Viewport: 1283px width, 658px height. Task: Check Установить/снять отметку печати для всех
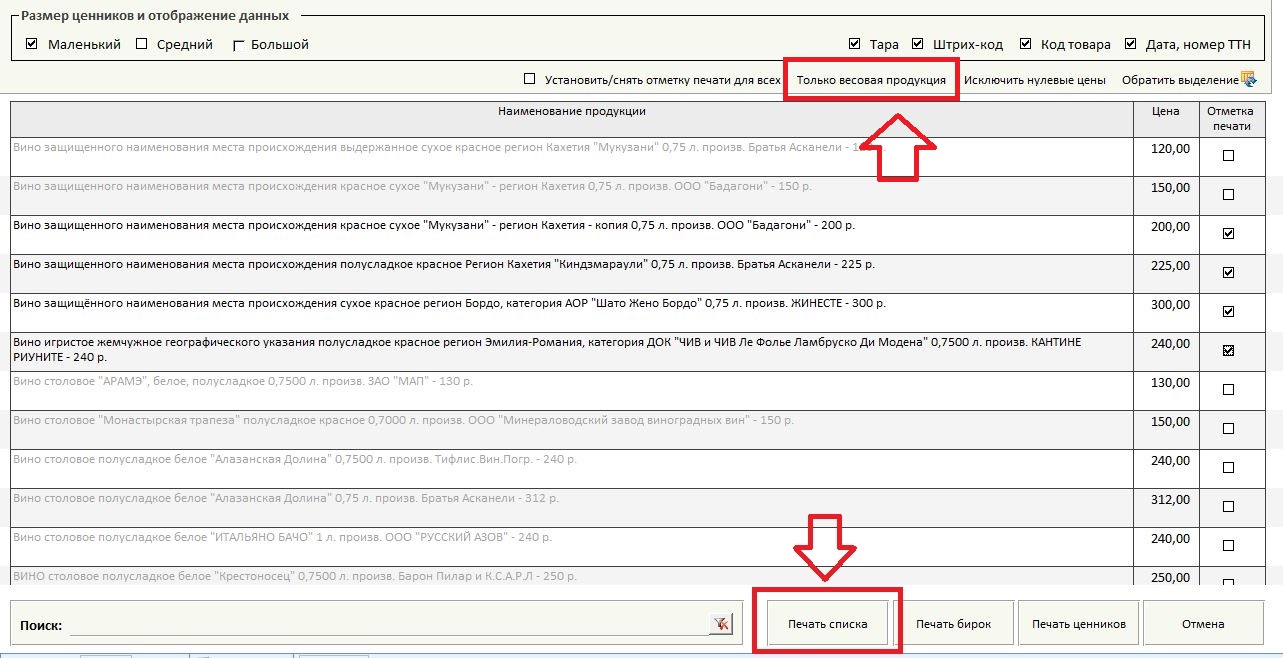click(x=530, y=80)
